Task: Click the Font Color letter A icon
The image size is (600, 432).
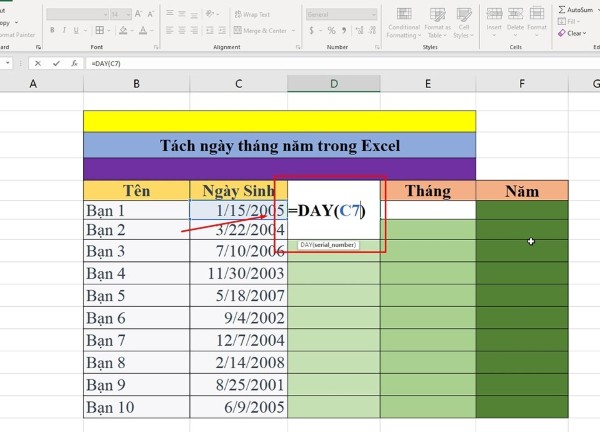Action: click(x=143, y=30)
